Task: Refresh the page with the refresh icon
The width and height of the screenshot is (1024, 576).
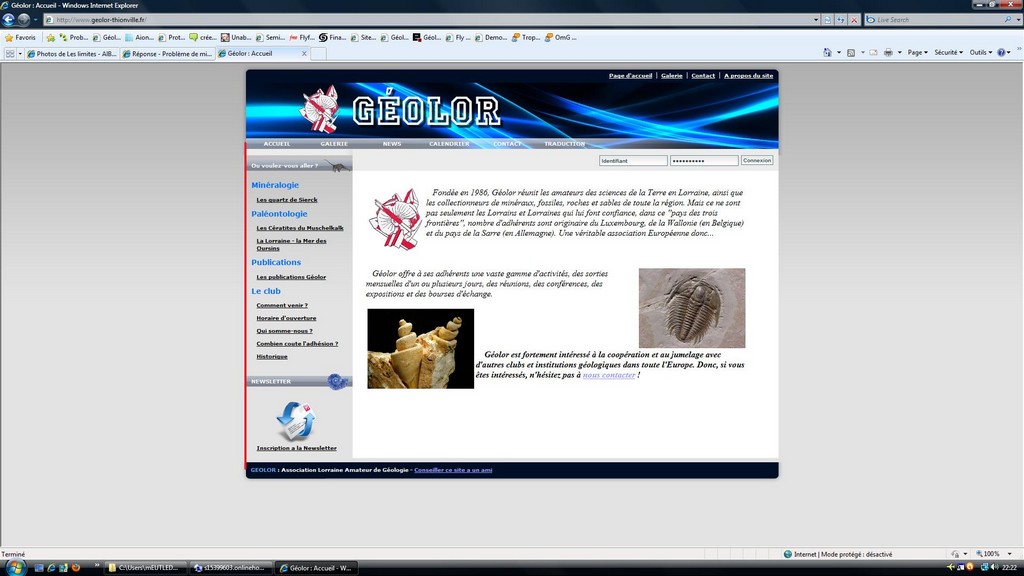Action: tap(840, 20)
